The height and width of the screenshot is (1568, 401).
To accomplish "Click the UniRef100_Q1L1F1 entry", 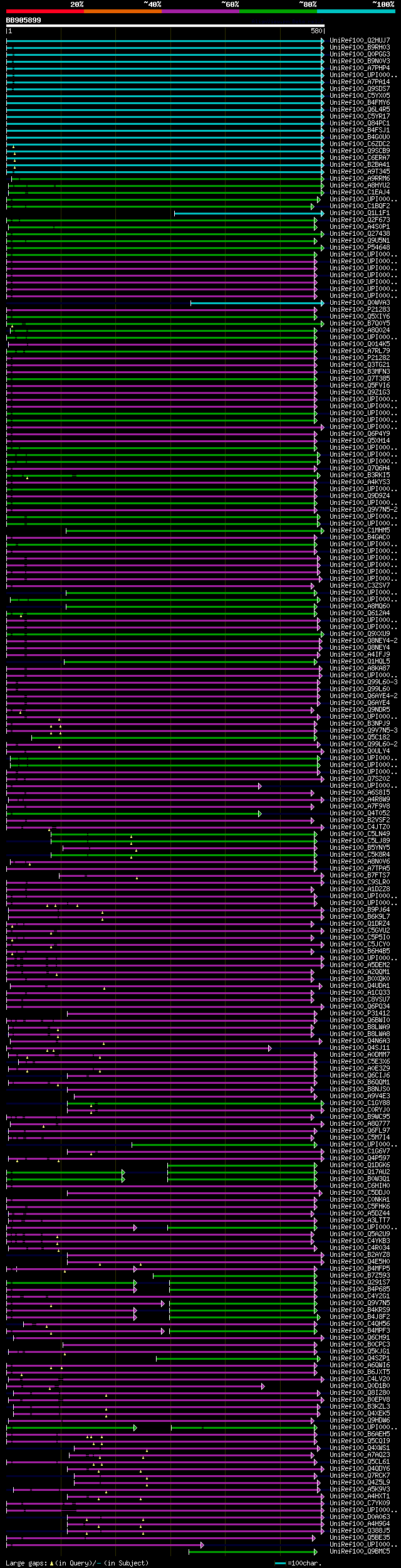I will [360, 213].
